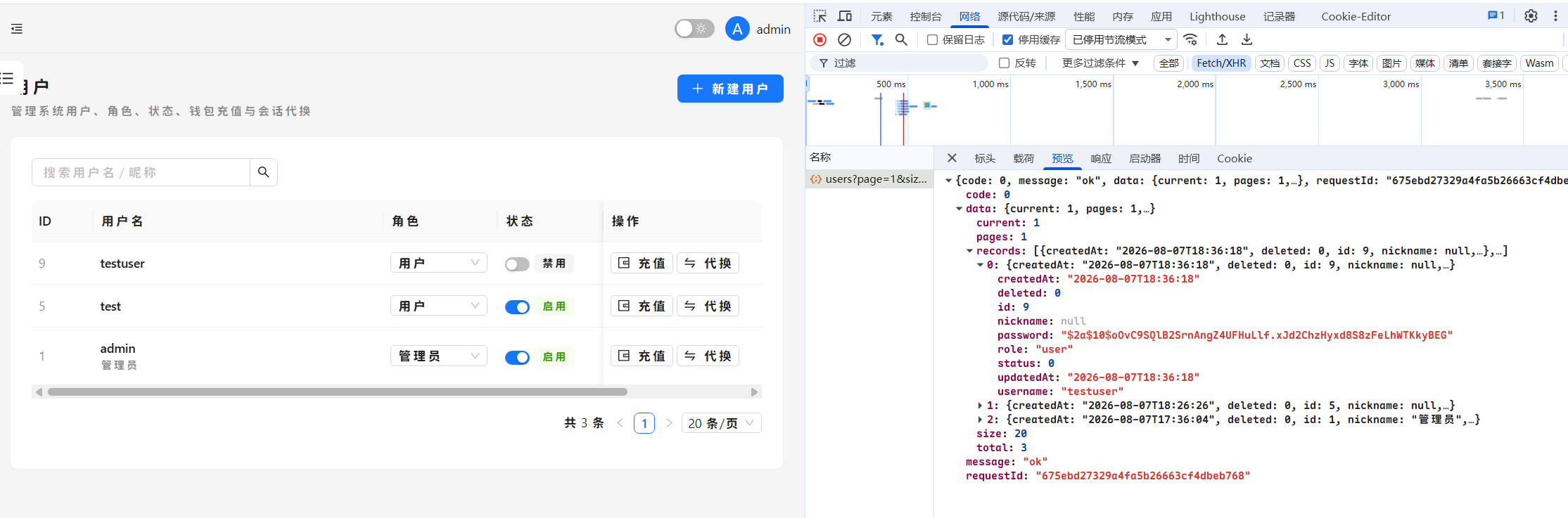Open the role dropdown for test
The height and width of the screenshot is (518, 1568).
[x=439, y=306]
